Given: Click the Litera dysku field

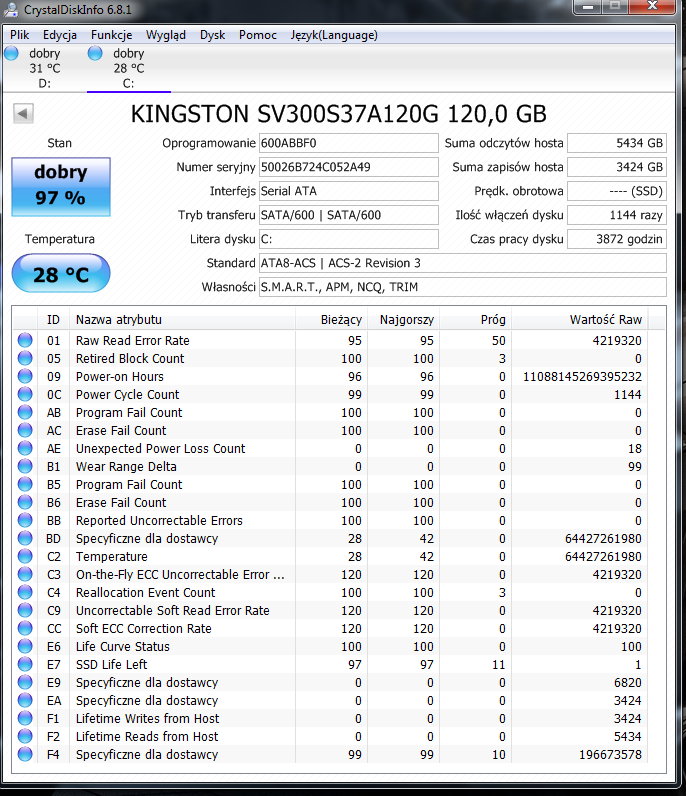Looking at the screenshot, I should click(x=349, y=239).
